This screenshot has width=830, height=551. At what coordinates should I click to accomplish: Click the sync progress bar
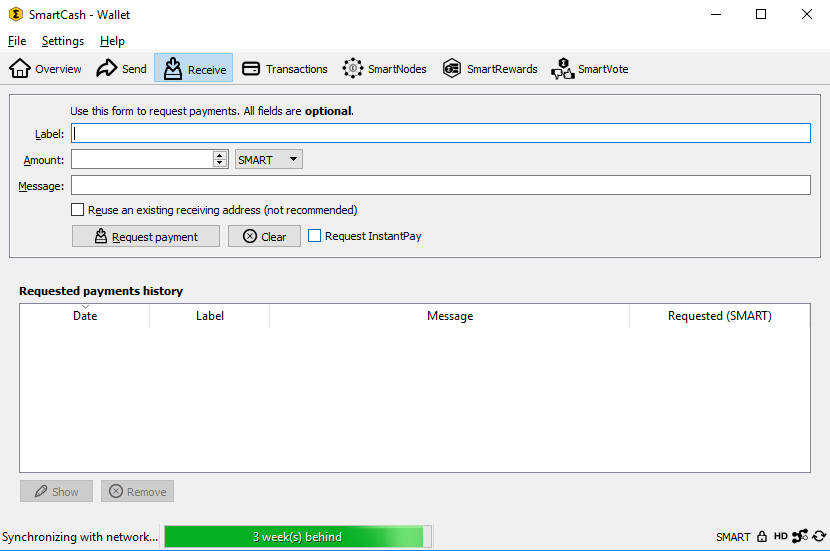pos(298,537)
